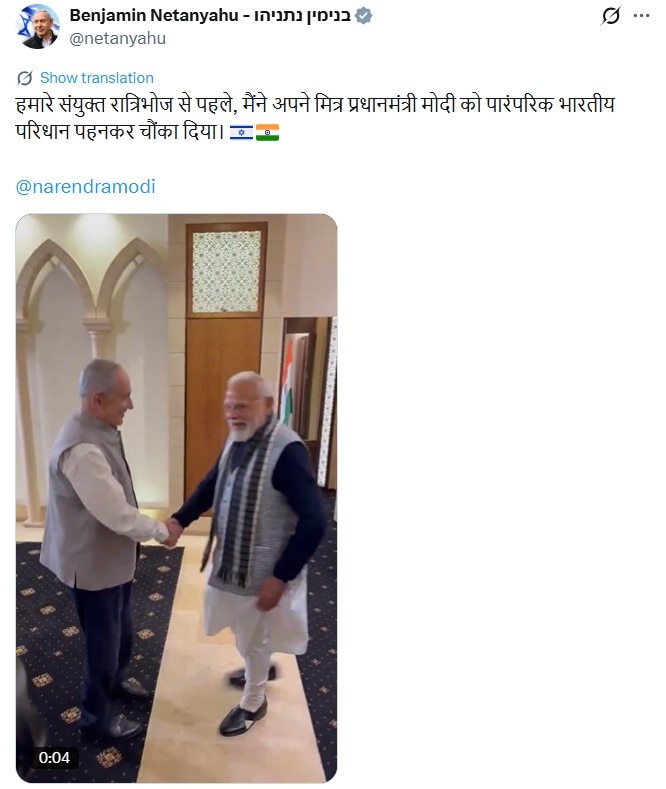Screen dimensions: 666x789
Task: Open the @netanyahu handle
Action: 117,38
